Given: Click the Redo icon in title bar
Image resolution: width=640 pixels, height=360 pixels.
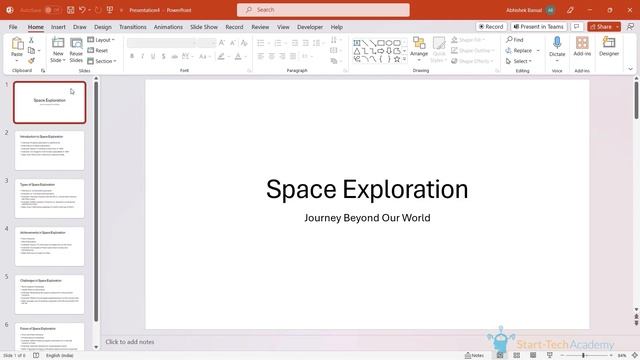Looking at the screenshot, I should point(98,10).
